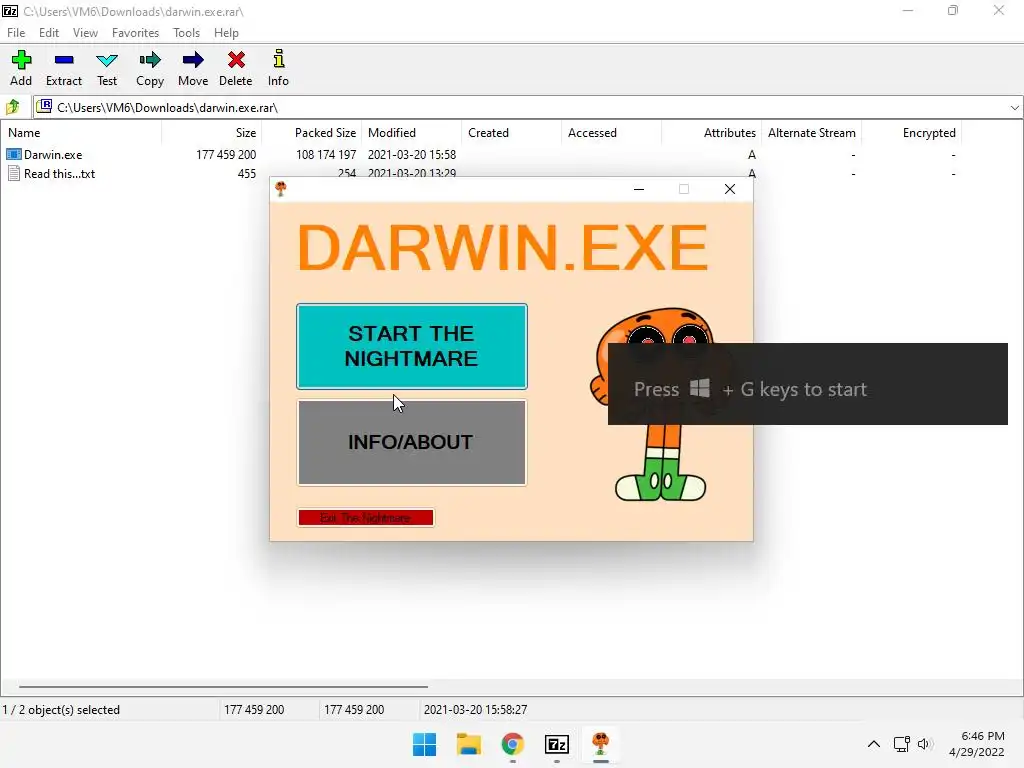Click the Info toolbar icon
The height and width of the screenshot is (768, 1024).
point(278,67)
